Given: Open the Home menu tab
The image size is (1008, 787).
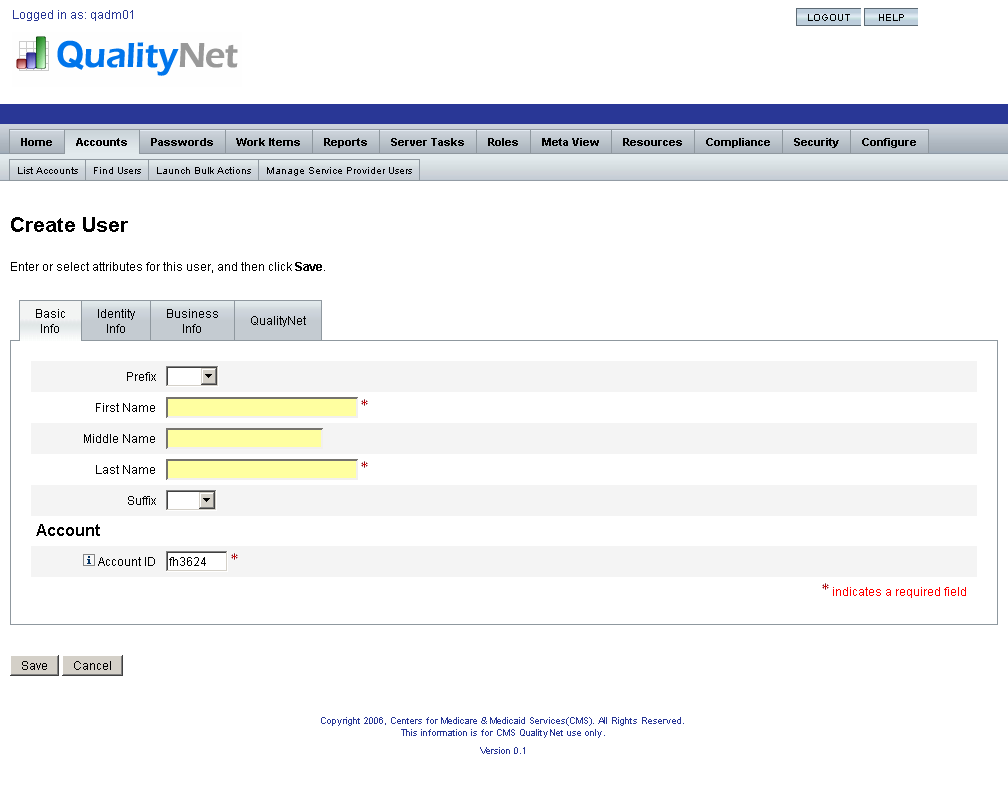Looking at the screenshot, I should tap(37, 142).
